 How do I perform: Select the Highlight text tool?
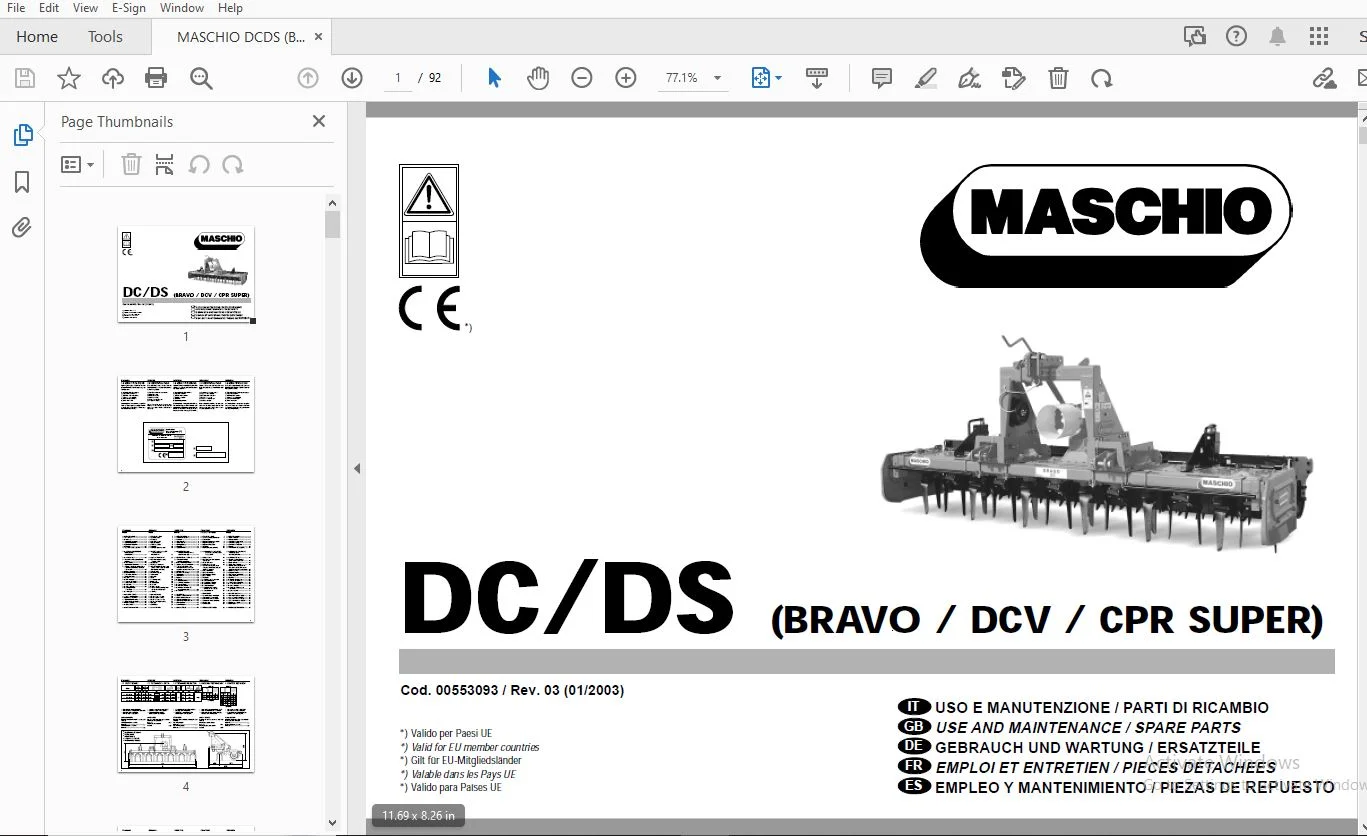tap(926, 78)
